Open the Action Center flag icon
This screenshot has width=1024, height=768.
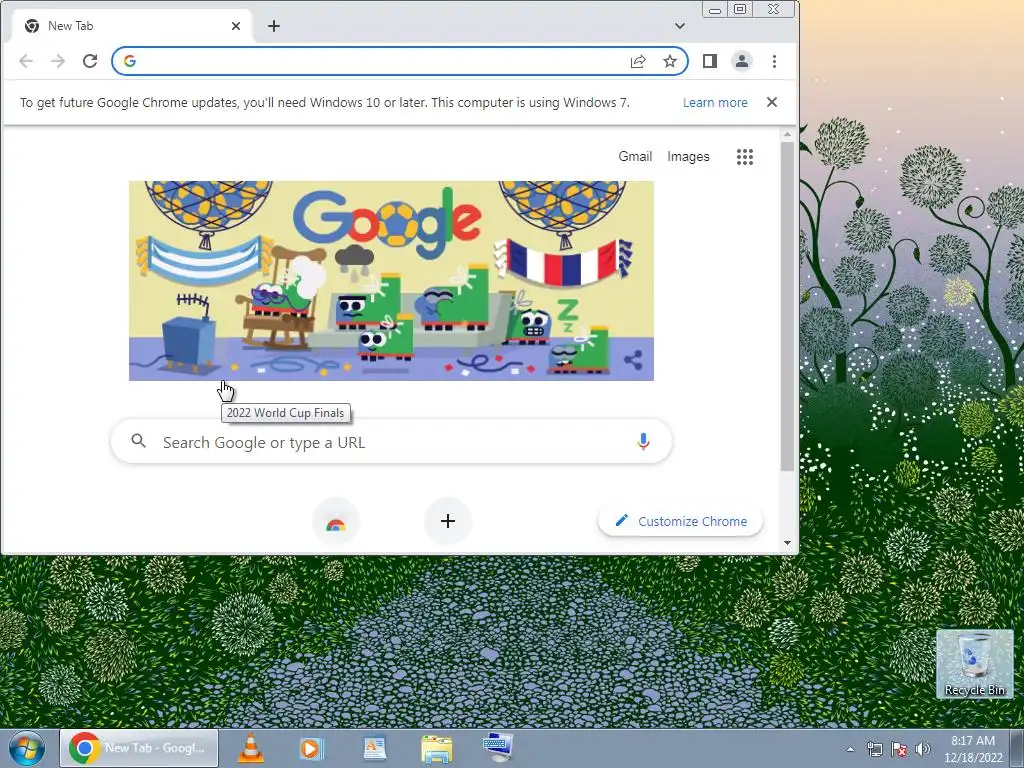899,749
